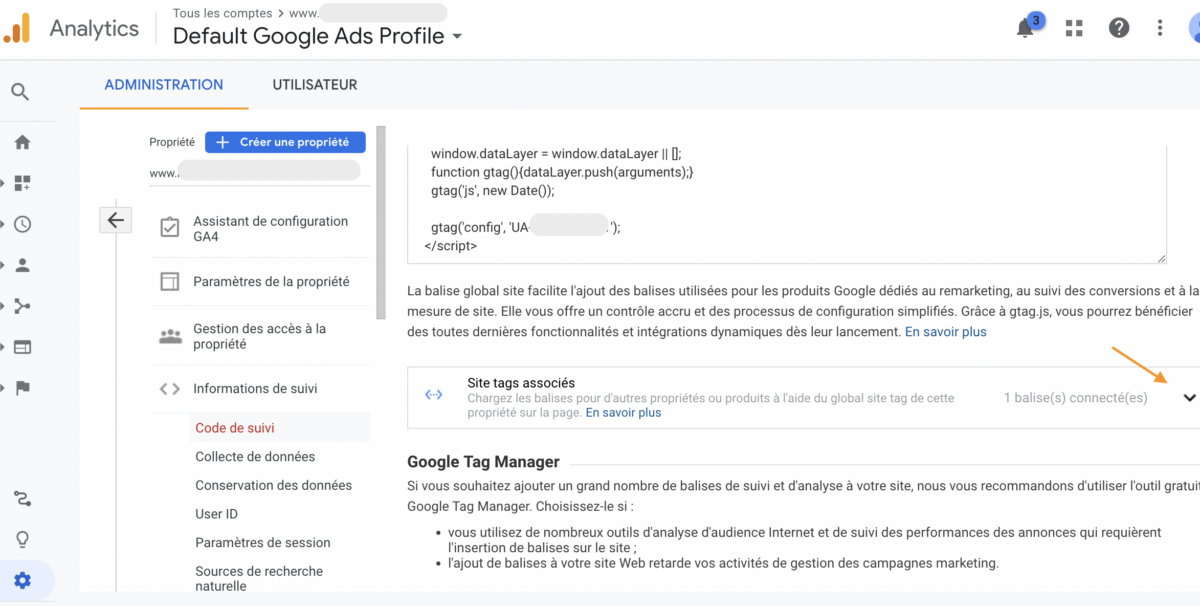
Task: Switch to the UTILISATEUR tab
Action: coord(314,85)
